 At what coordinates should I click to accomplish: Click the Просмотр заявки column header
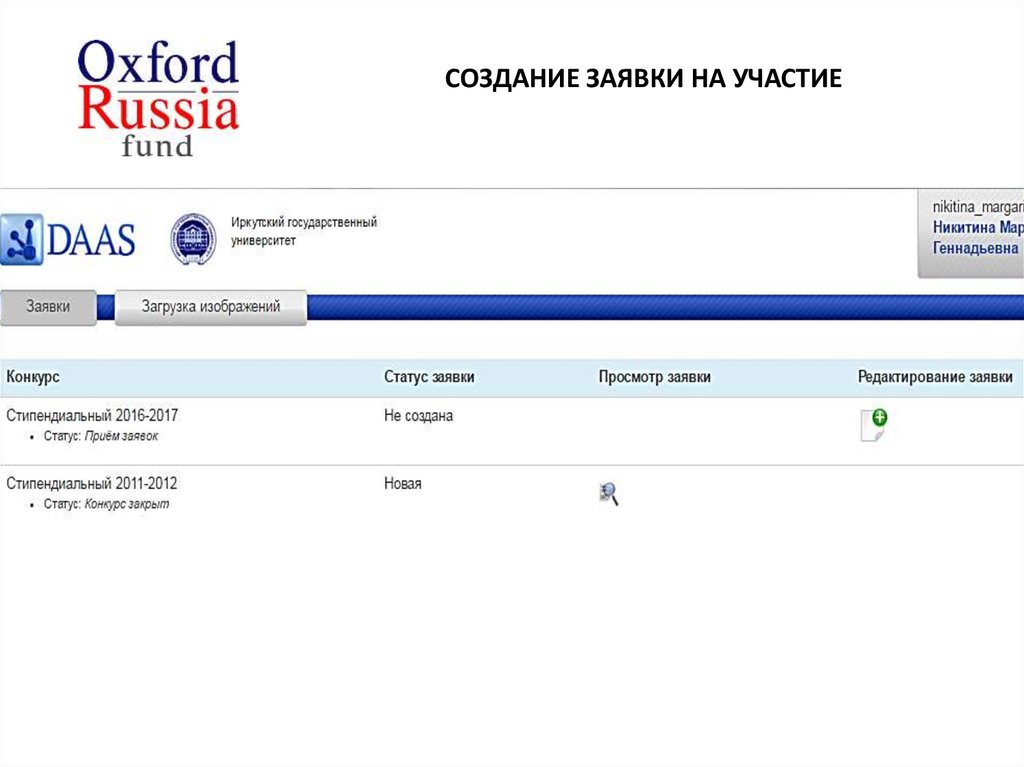pyautogui.click(x=654, y=377)
